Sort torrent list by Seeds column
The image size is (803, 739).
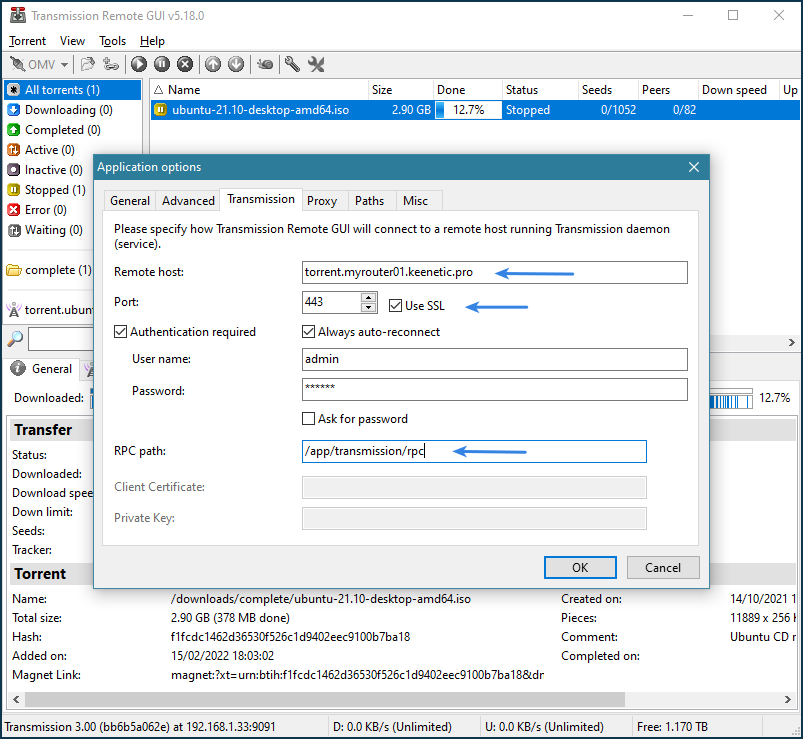pos(608,90)
